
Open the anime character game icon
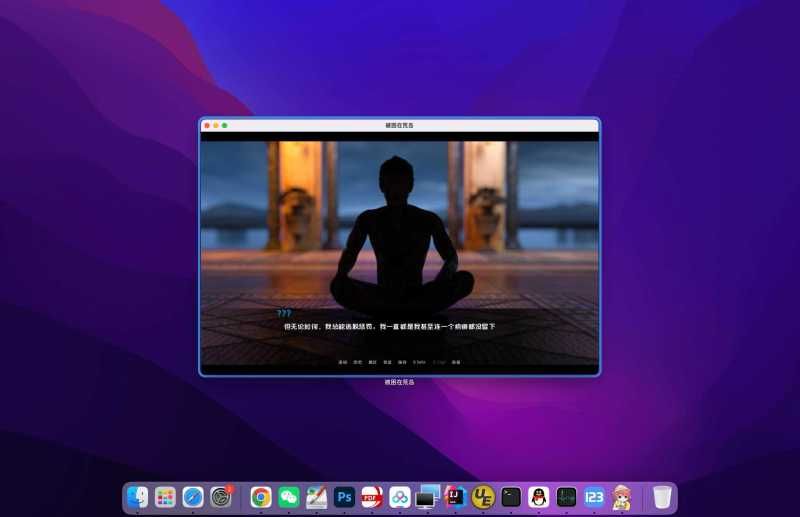(621, 498)
